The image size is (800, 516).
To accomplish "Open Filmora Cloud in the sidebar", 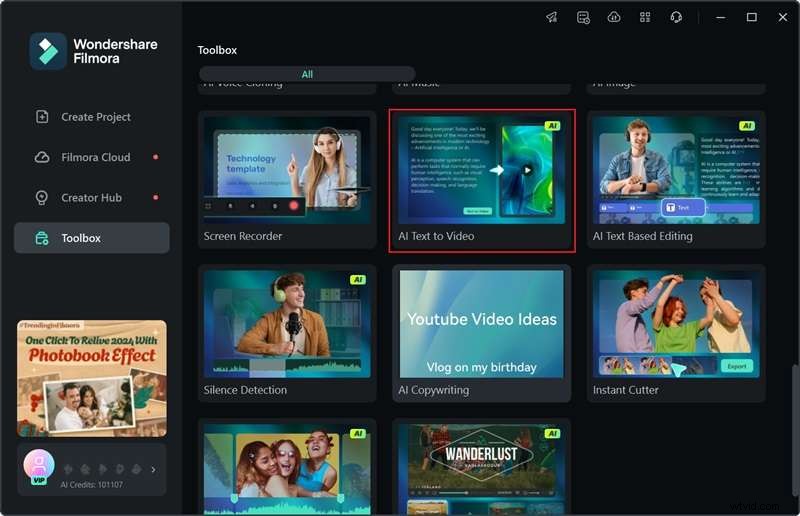I will [x=92, y=157].
